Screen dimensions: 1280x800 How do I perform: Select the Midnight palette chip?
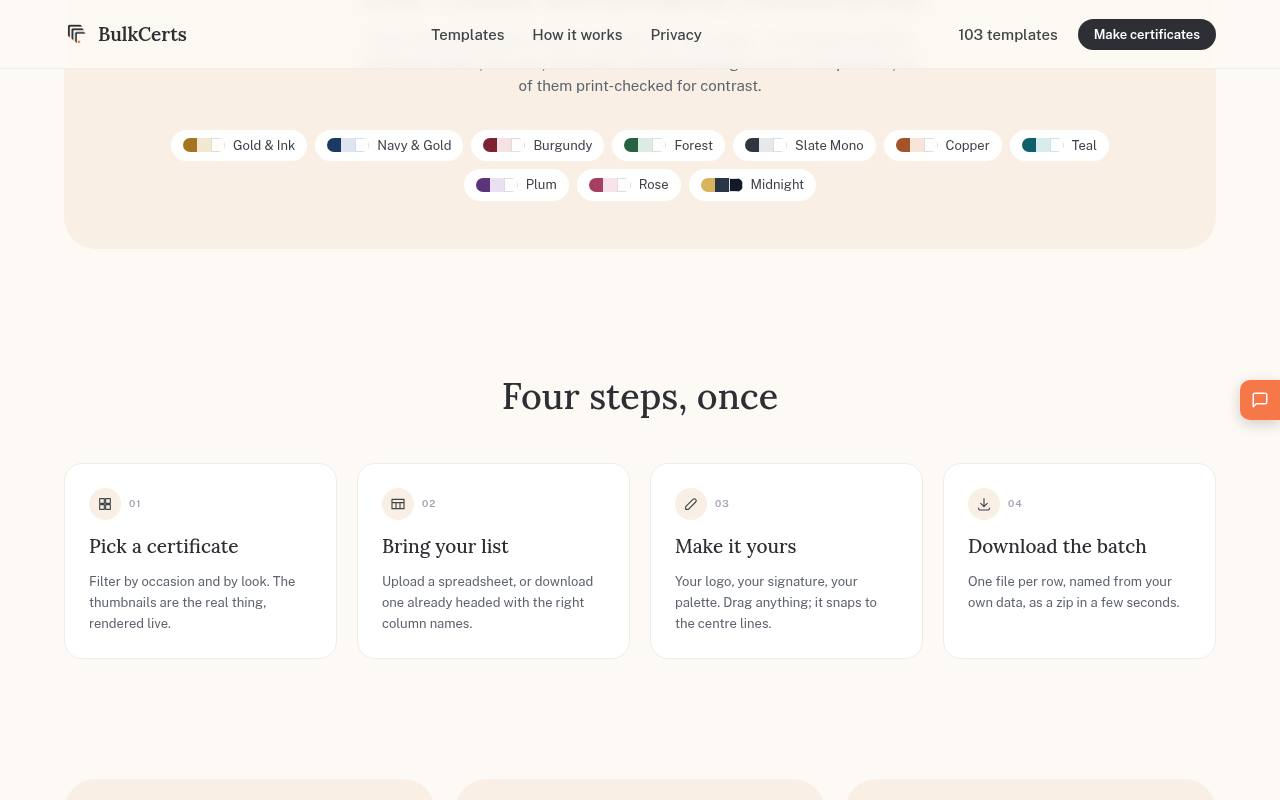tap(752, 184)
